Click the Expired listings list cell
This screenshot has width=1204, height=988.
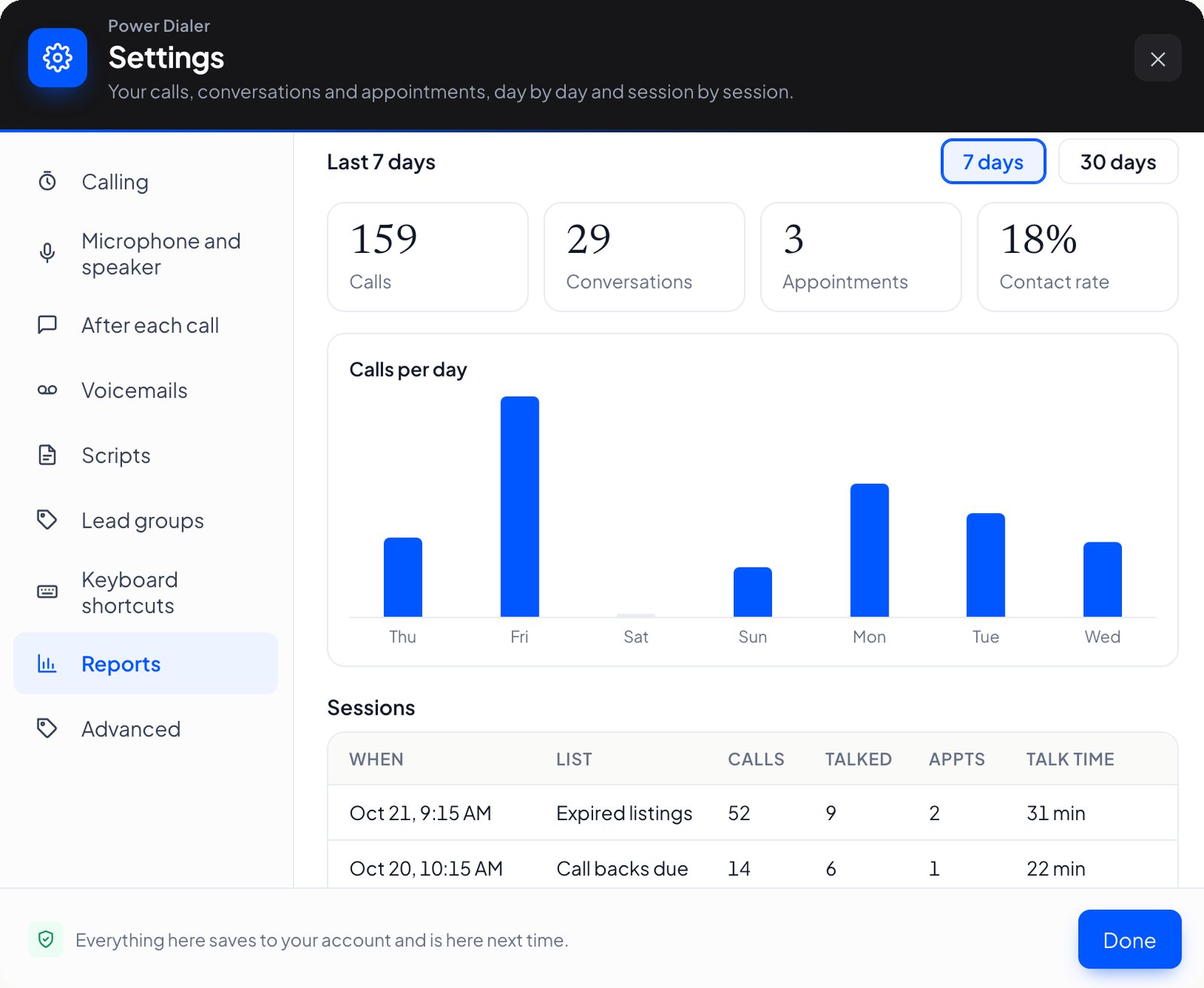point(625,813)
